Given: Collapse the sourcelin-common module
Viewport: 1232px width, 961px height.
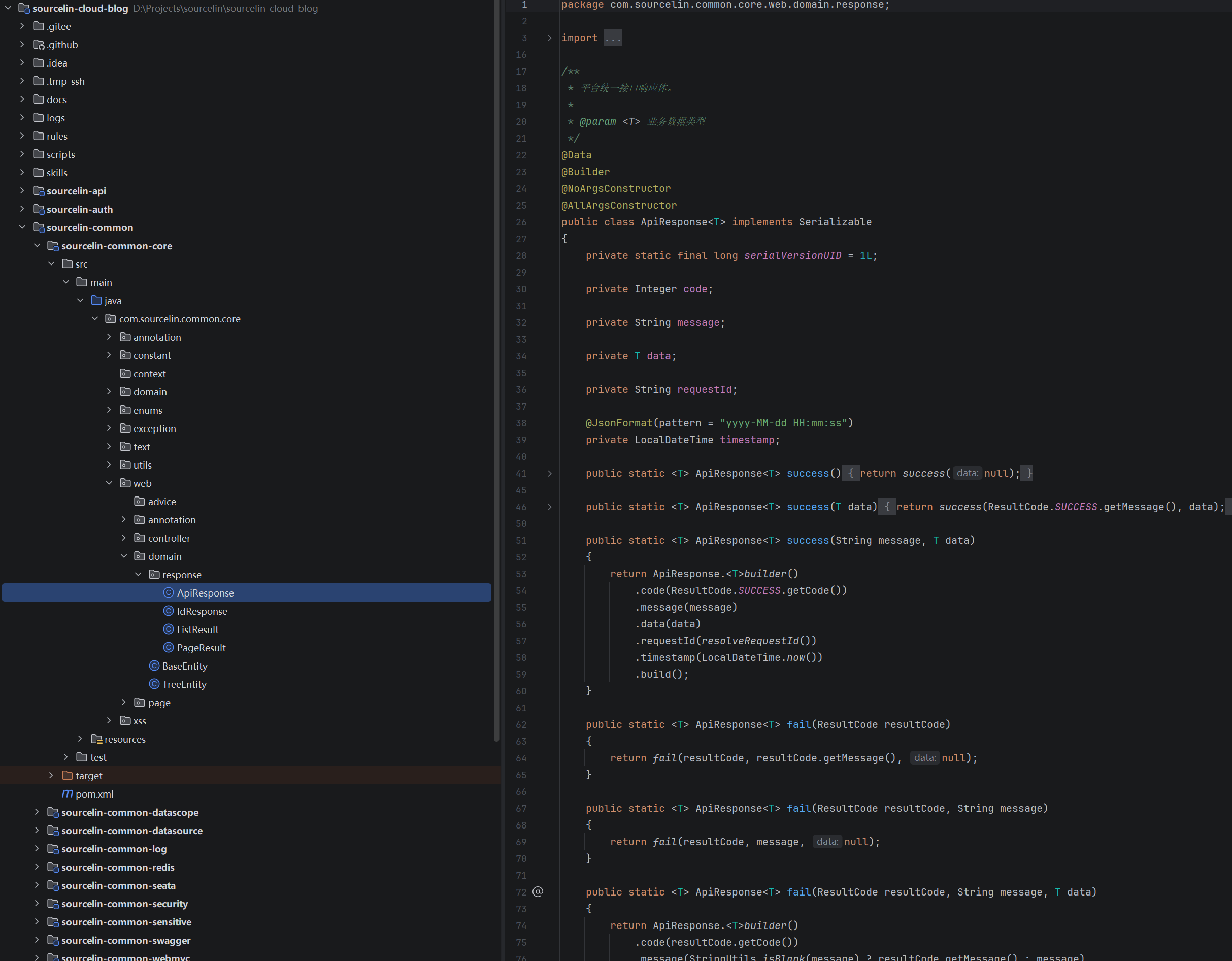Looking at the screenshot, I should tap(22, 227).
